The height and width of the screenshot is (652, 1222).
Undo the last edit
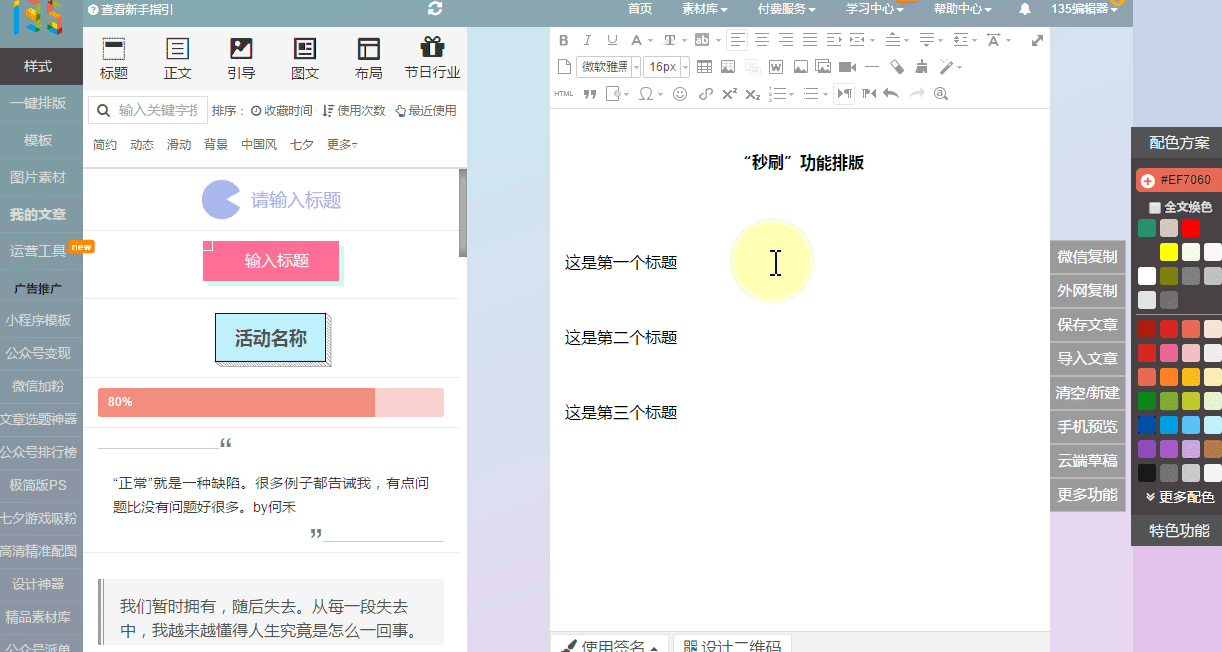tap(891, 94)
